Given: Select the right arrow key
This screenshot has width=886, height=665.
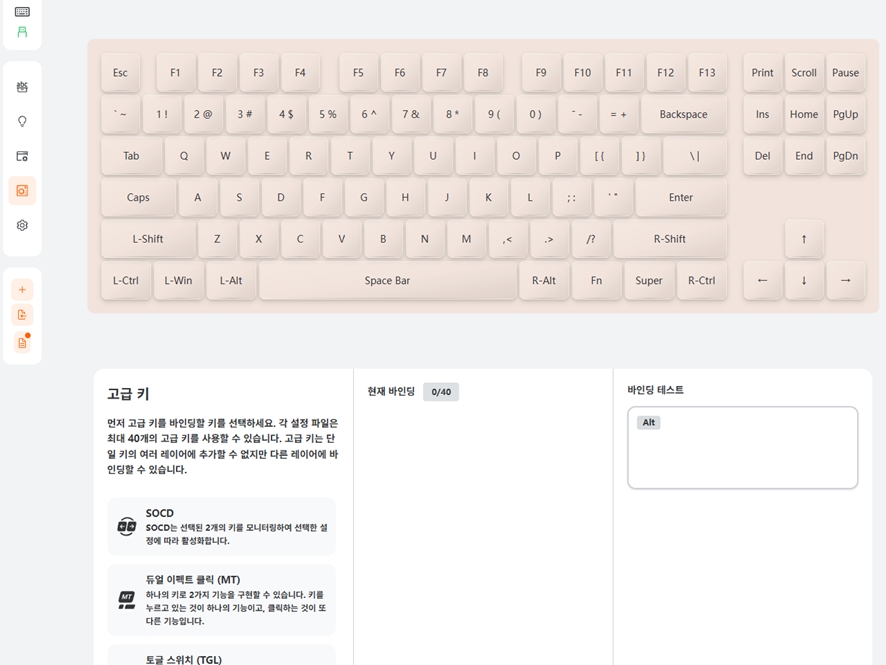Looking at the screenshot, I should coord(845,280).
